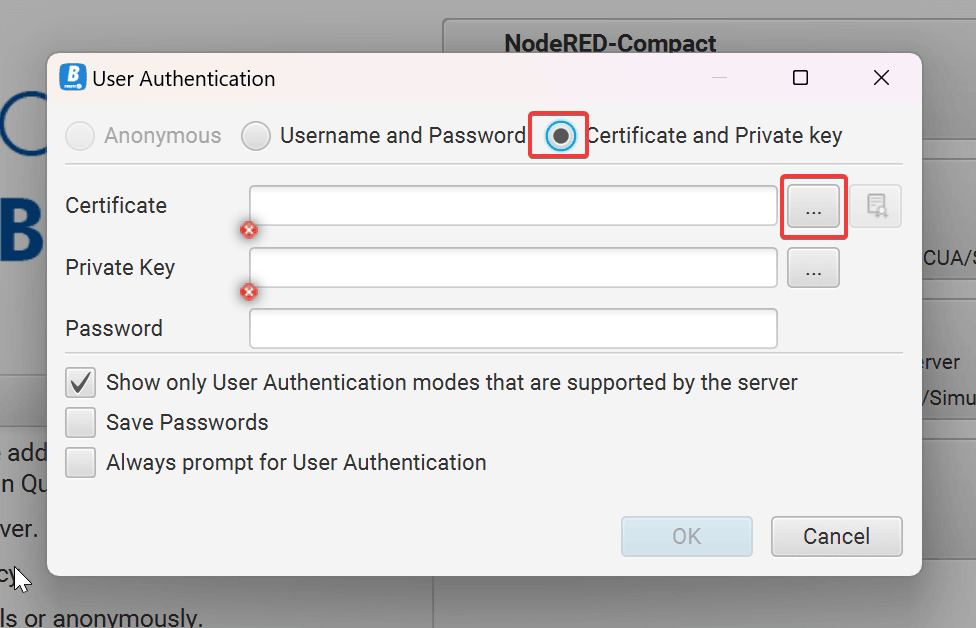Click the red error badge under Certificate field
The image size is (976, 628).
click(x=248, y=230)
